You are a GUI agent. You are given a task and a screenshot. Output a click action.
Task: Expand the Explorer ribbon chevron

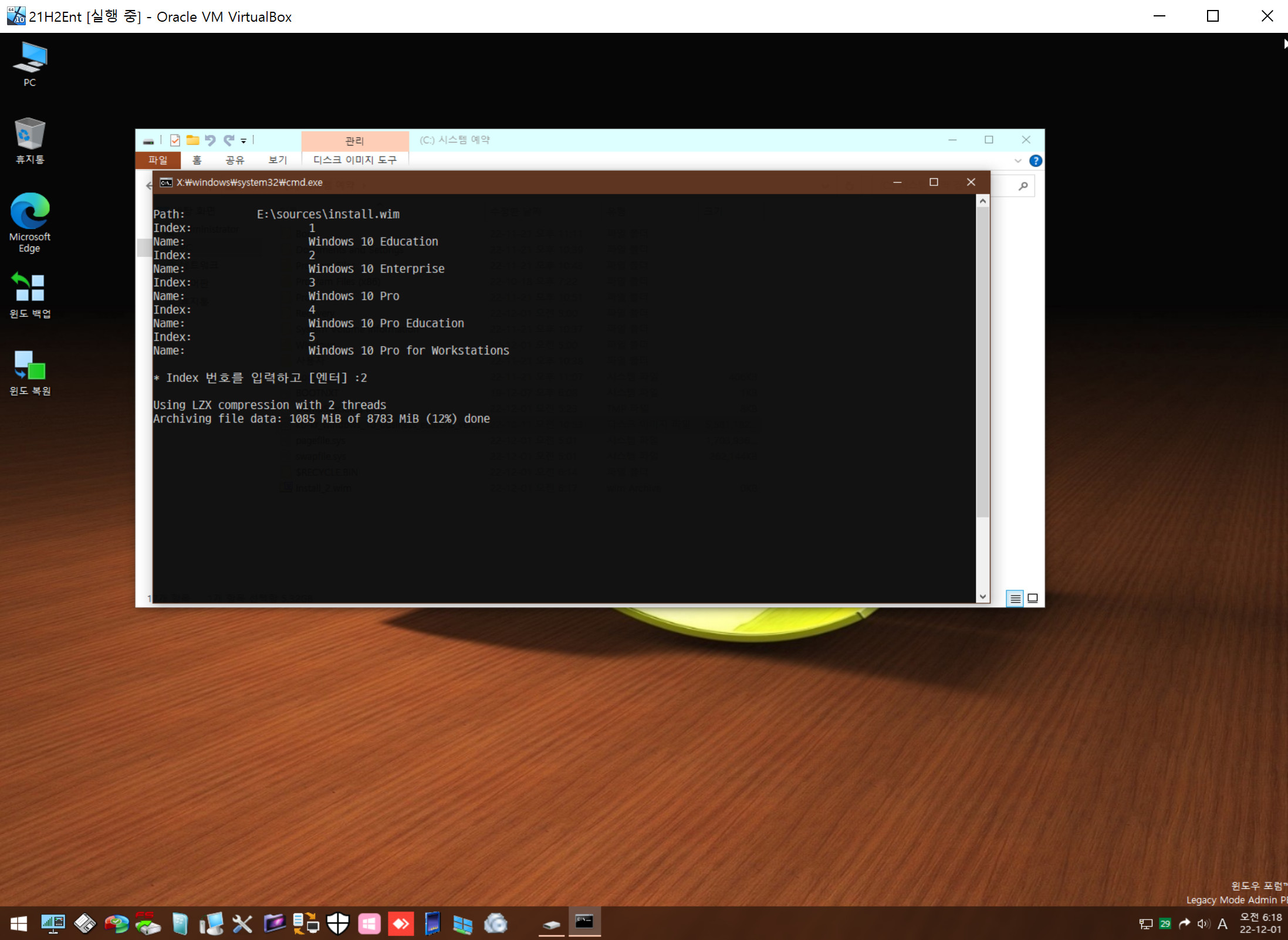tap(1018, 161)
